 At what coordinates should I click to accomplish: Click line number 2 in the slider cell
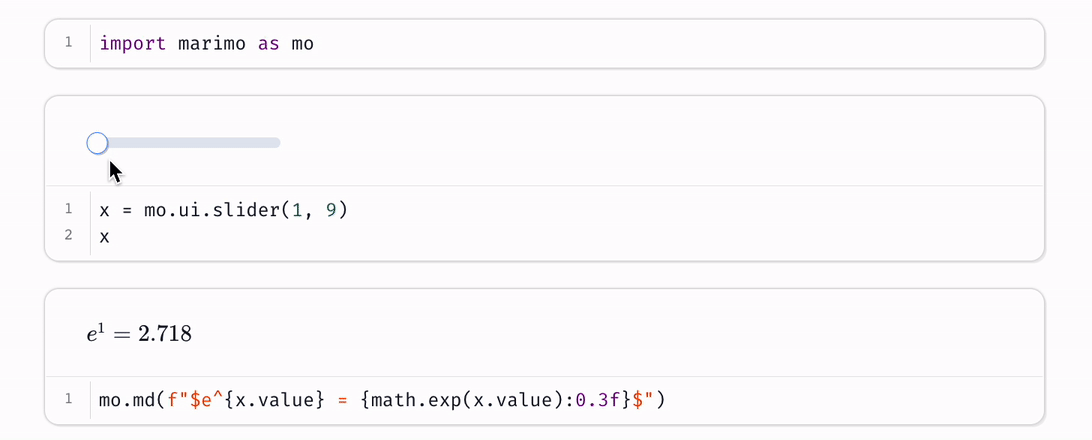pos(68,236)
